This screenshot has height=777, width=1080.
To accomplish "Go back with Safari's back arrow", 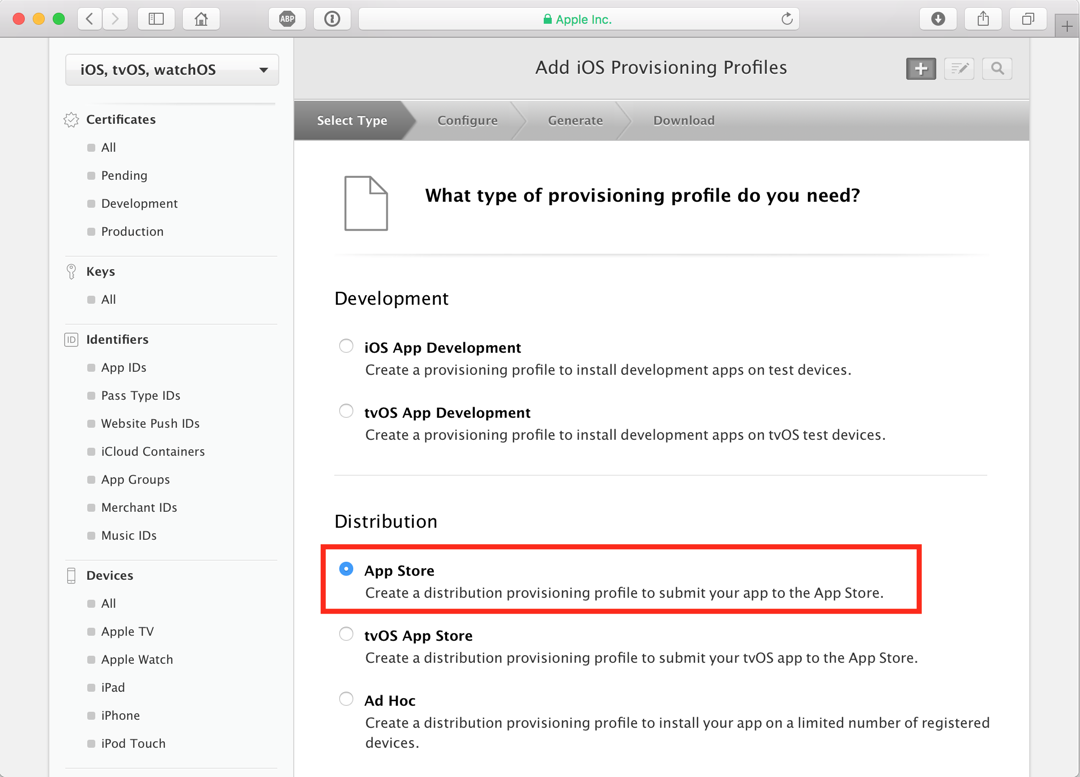I will 90,19.
